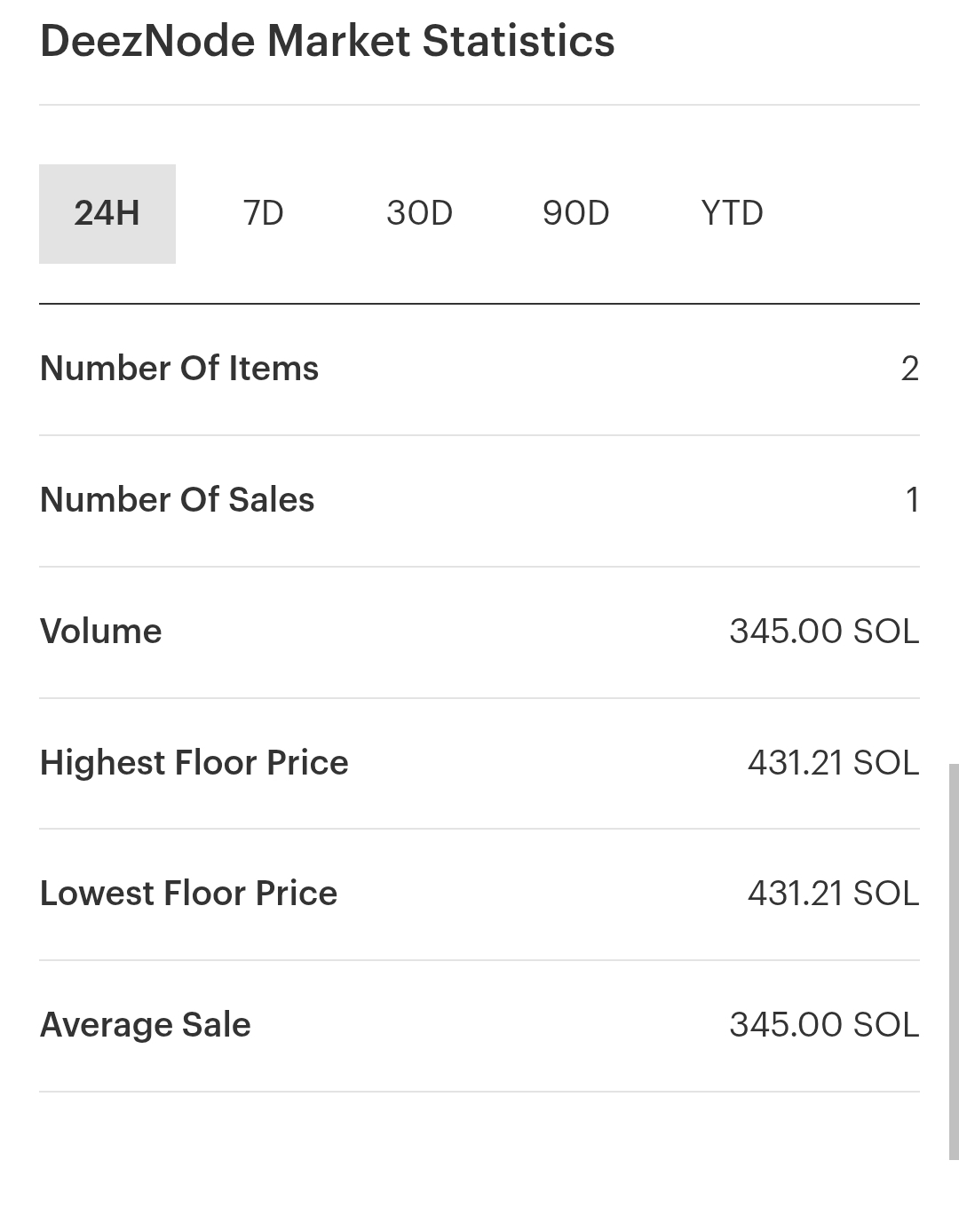The image size is (959, 1232).
Task: Select the YTD tab
Action: [x=733, y=214]
